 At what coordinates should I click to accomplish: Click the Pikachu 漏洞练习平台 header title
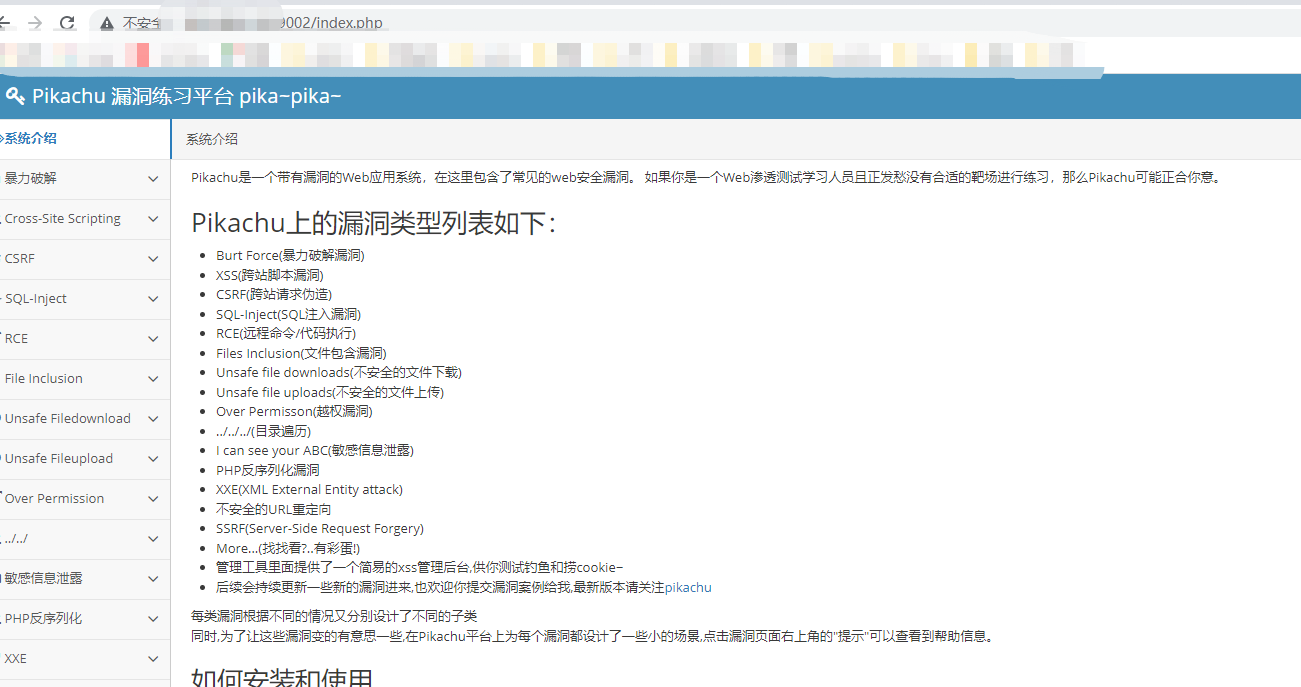187,96
